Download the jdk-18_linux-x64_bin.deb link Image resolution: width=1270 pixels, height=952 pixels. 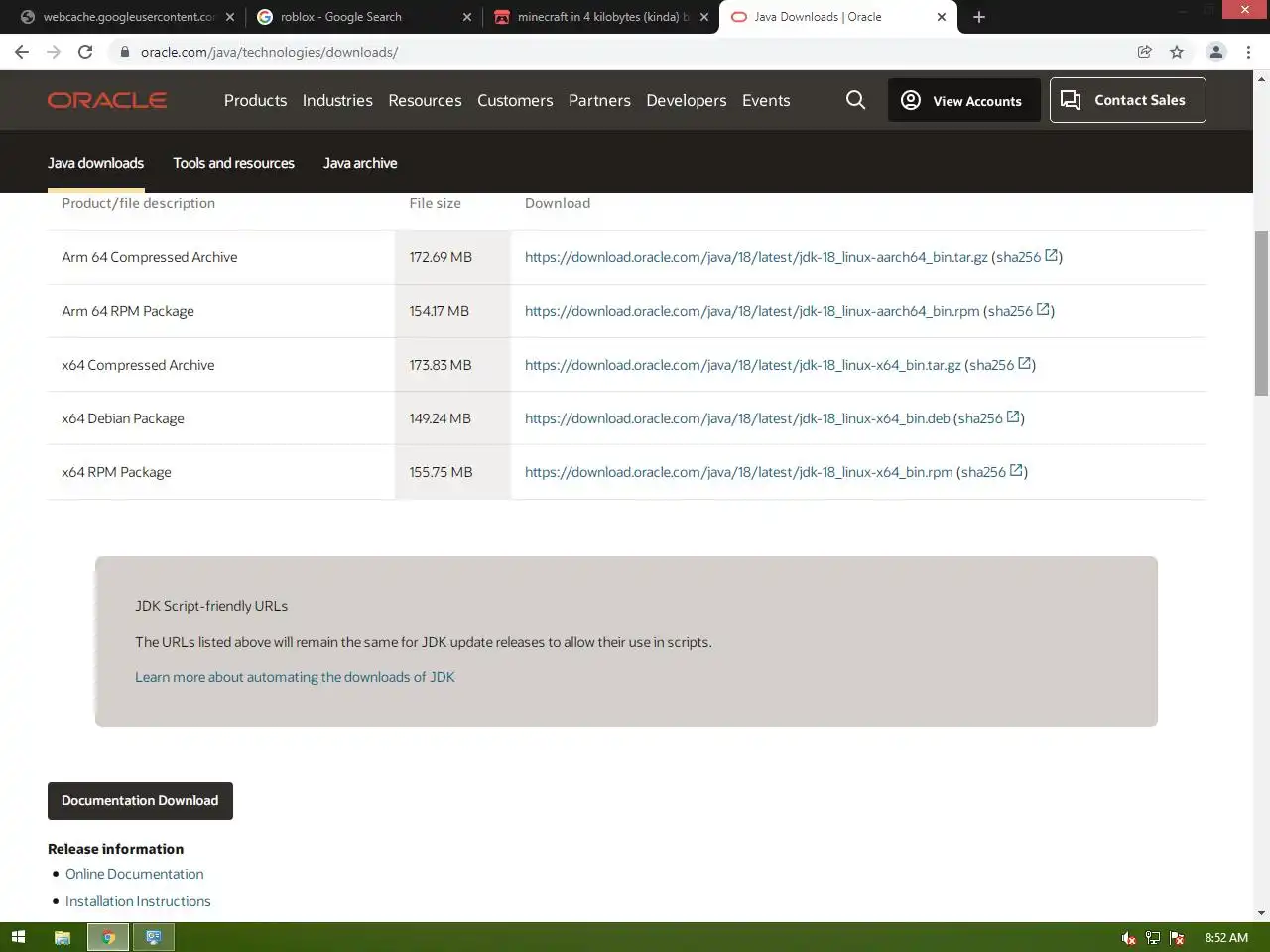click(737, 418)
